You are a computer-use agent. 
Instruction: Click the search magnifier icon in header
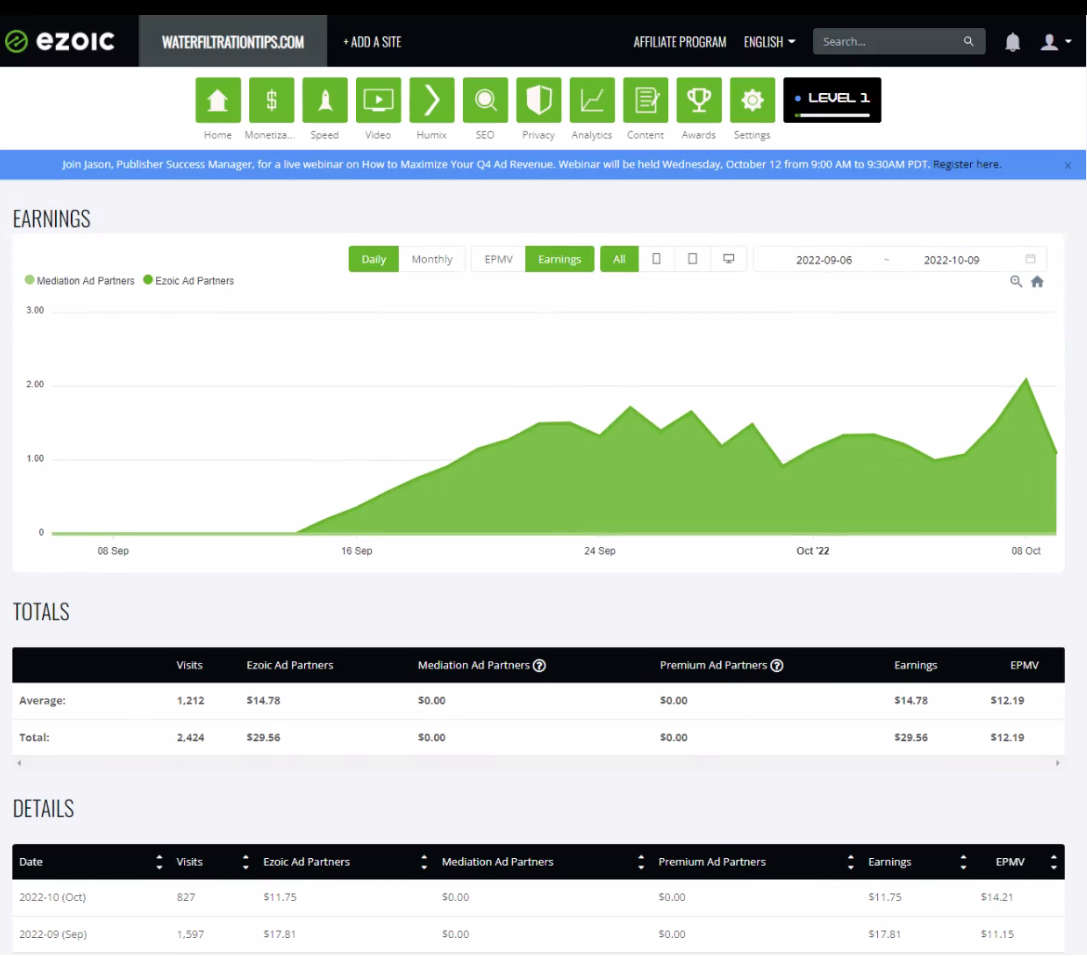[x=968, y=42]
